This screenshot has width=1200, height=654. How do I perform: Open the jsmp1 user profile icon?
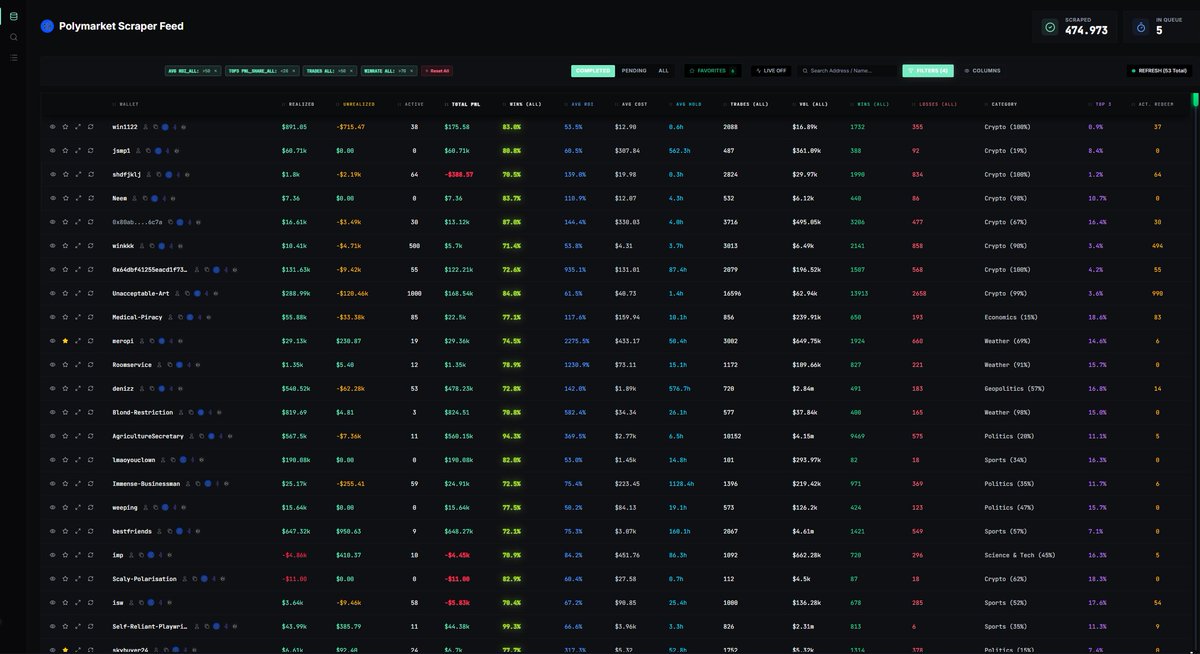click(x=138, y=151)
